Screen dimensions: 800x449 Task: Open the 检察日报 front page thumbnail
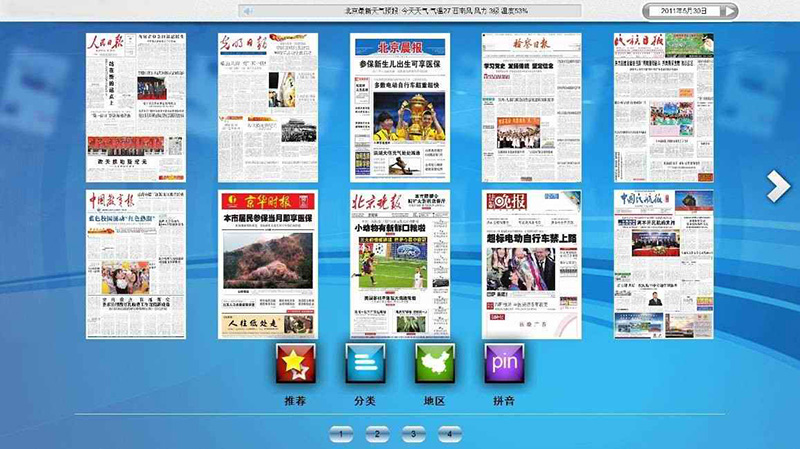click(x=532, y=108)
